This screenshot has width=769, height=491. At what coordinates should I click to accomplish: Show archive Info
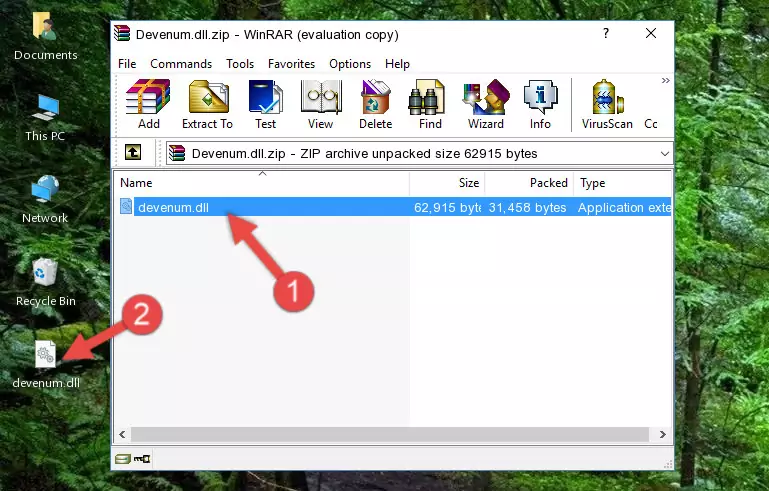coord(540,104)
